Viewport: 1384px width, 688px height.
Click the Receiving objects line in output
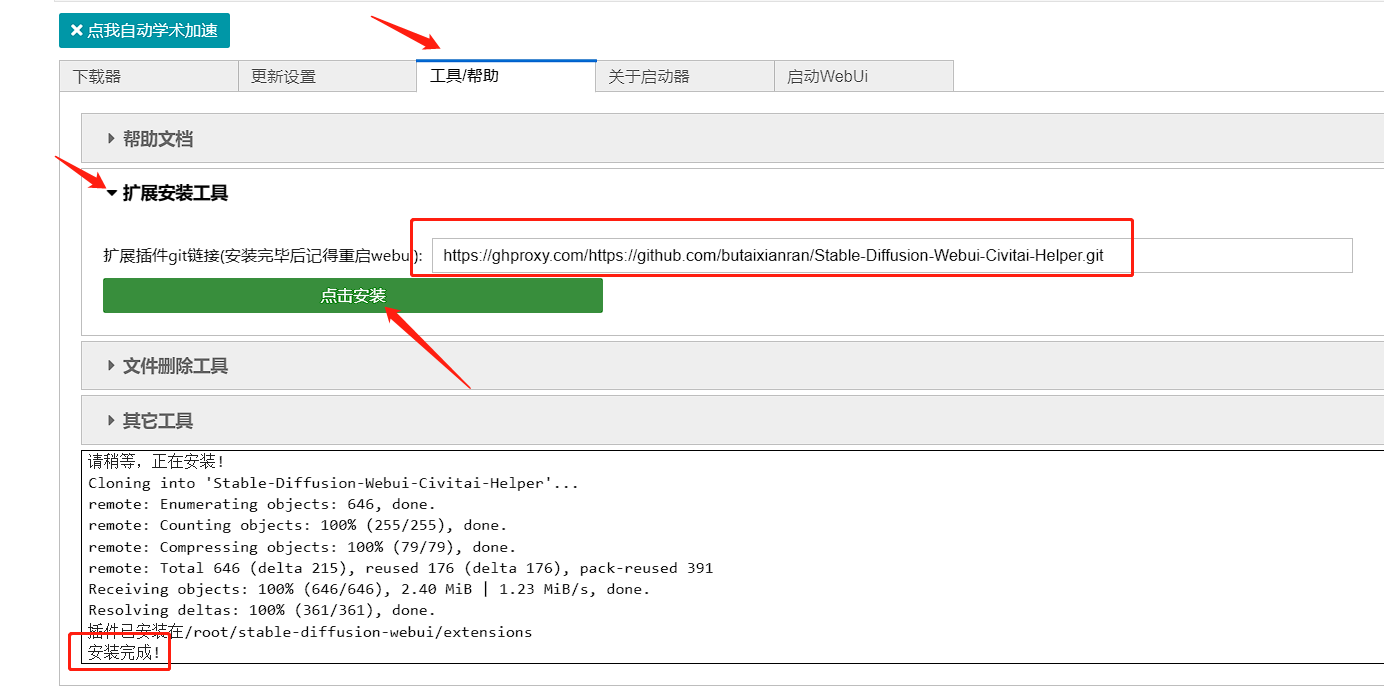pos(369,589)
